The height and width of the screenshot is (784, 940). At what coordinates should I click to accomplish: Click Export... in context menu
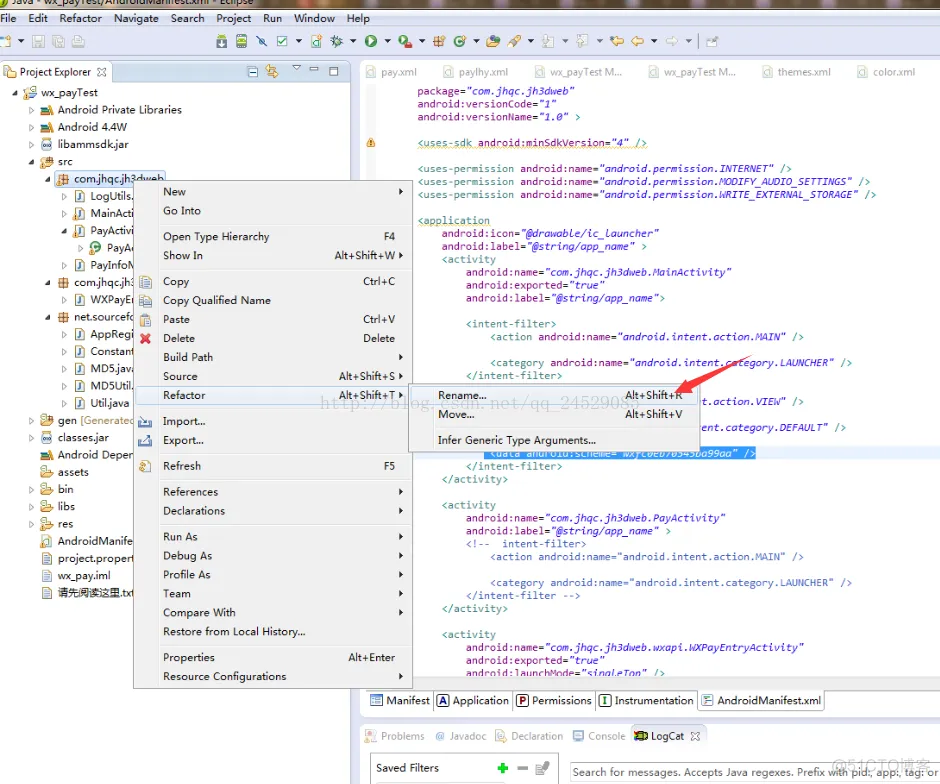273,441
